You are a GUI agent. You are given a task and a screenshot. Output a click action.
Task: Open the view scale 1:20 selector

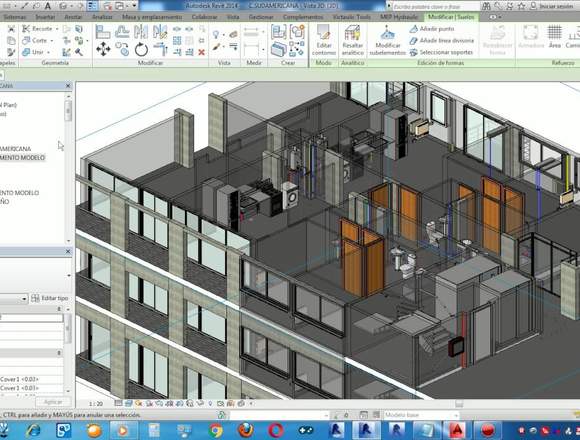pyautogui.click(x=96, y=403)
